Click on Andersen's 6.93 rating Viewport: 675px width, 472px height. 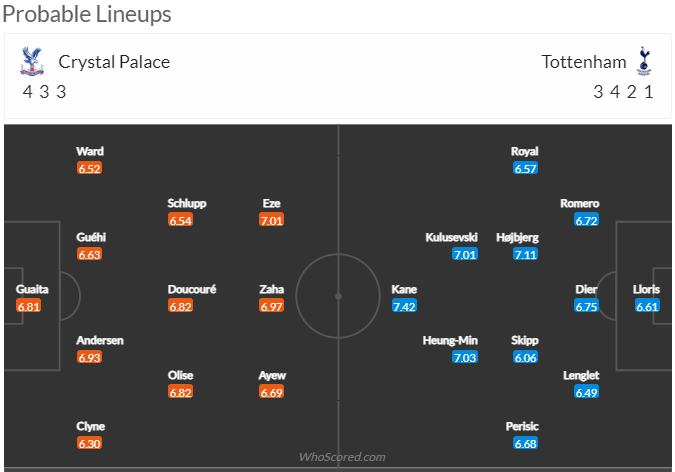(89, 357)
